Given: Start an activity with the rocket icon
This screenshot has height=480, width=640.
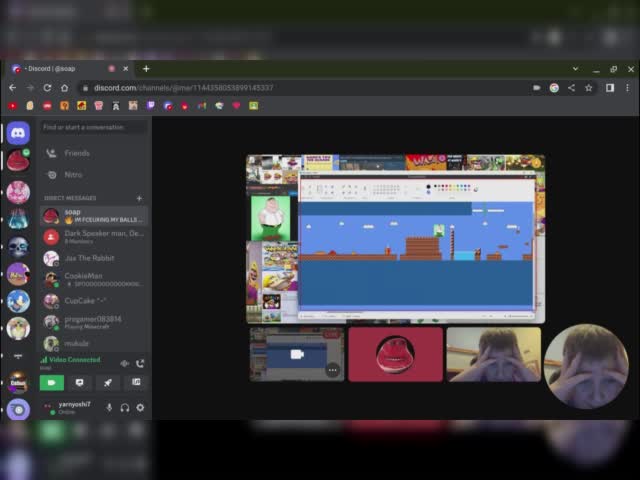Looking at the screenshot, I should pos(108,382).
